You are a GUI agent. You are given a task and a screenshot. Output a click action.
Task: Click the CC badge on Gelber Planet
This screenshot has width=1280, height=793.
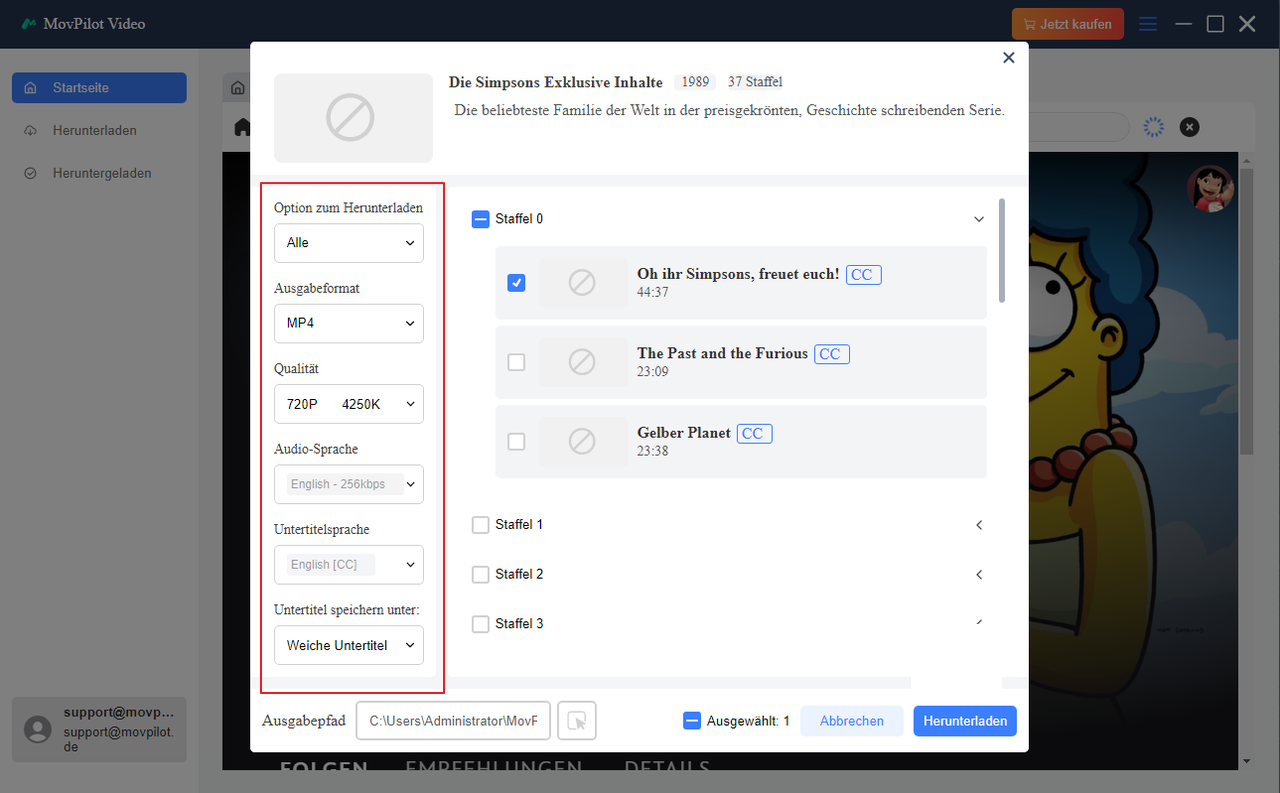(x=754, y=433)
